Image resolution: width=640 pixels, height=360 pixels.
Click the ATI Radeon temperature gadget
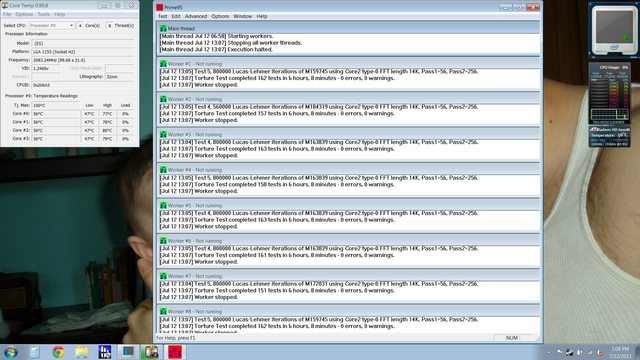[x=609, y=136]
